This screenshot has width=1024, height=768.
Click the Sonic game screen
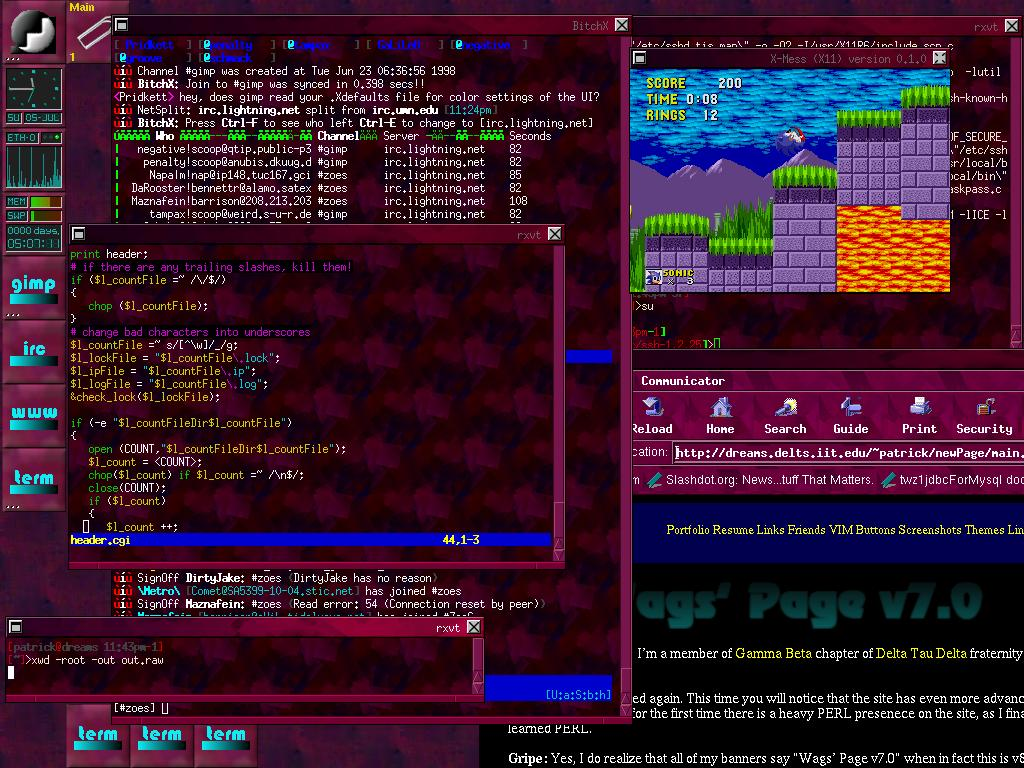[x=790, y=180]
